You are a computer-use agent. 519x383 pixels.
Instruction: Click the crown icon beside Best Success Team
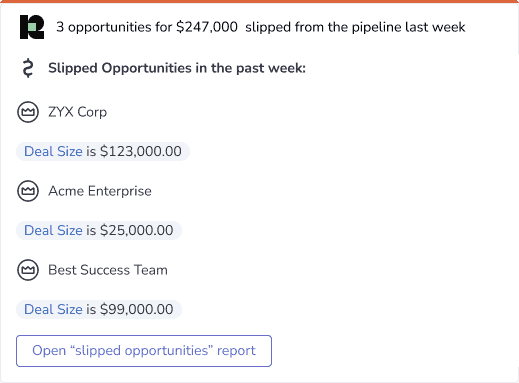(28, 270)
